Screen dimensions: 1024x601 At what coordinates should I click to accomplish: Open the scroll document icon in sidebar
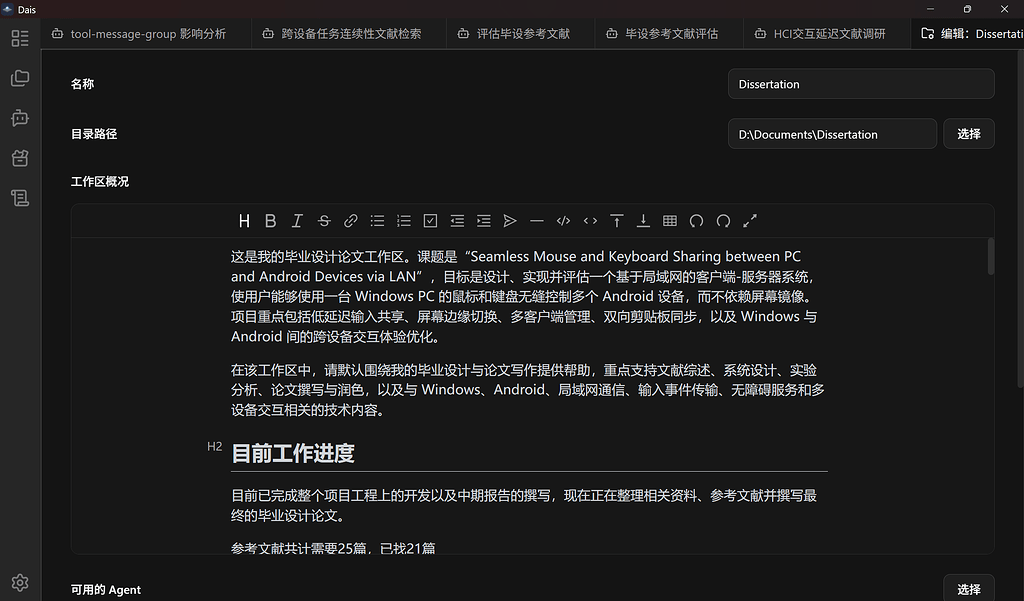point(20,198)
